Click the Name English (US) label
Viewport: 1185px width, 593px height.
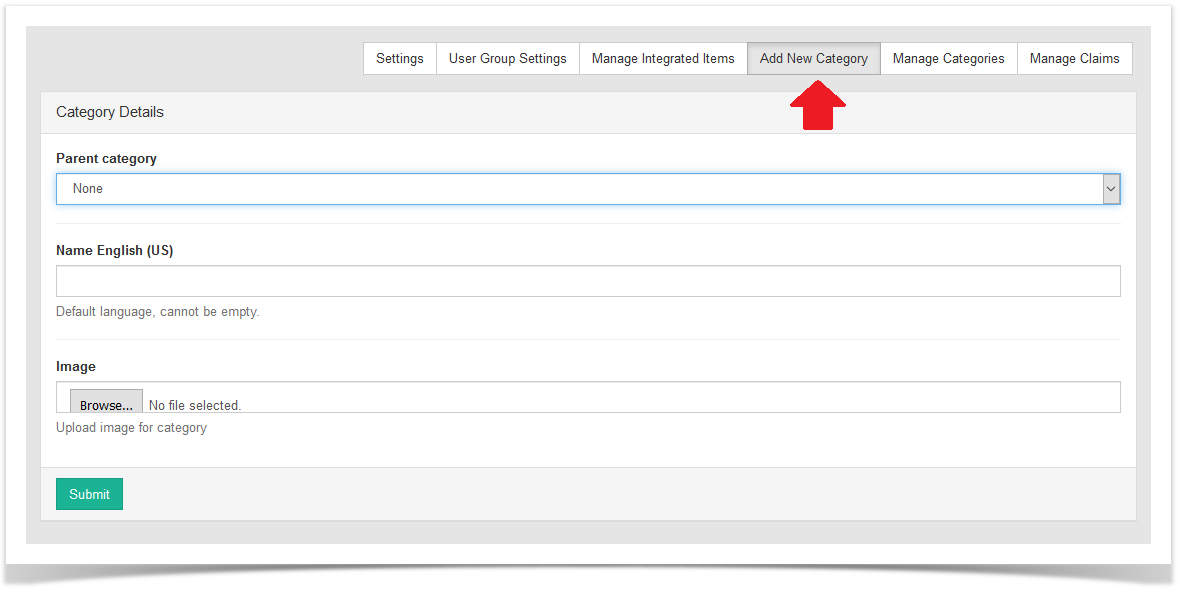(x=114, y=250)
